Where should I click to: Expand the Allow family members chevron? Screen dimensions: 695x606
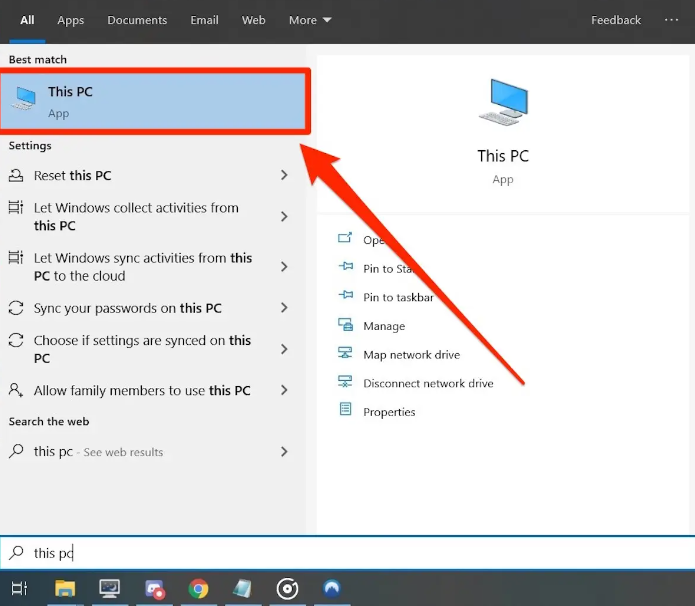(x=284, y=390)
